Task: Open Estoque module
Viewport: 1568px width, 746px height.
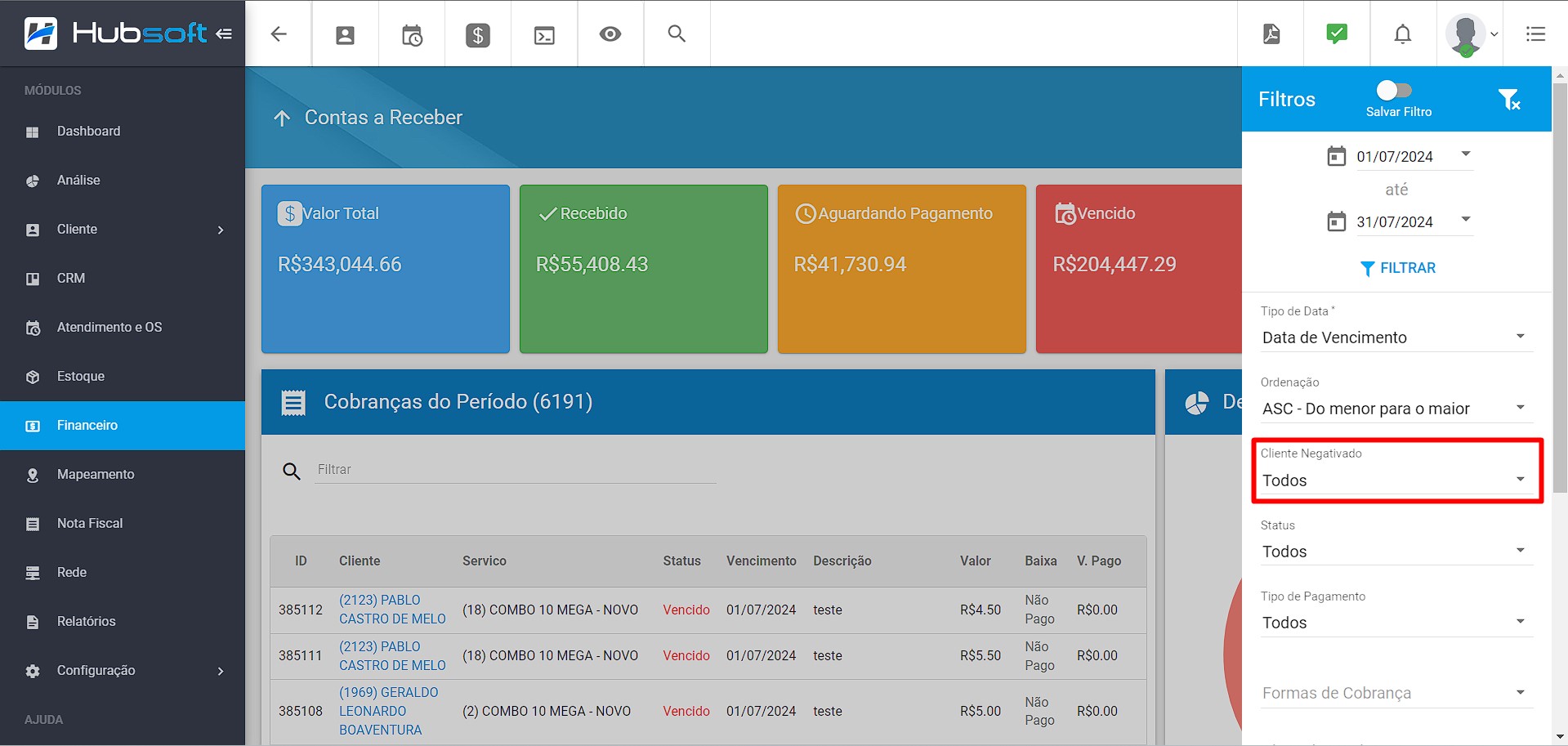Action: [123, 377]
